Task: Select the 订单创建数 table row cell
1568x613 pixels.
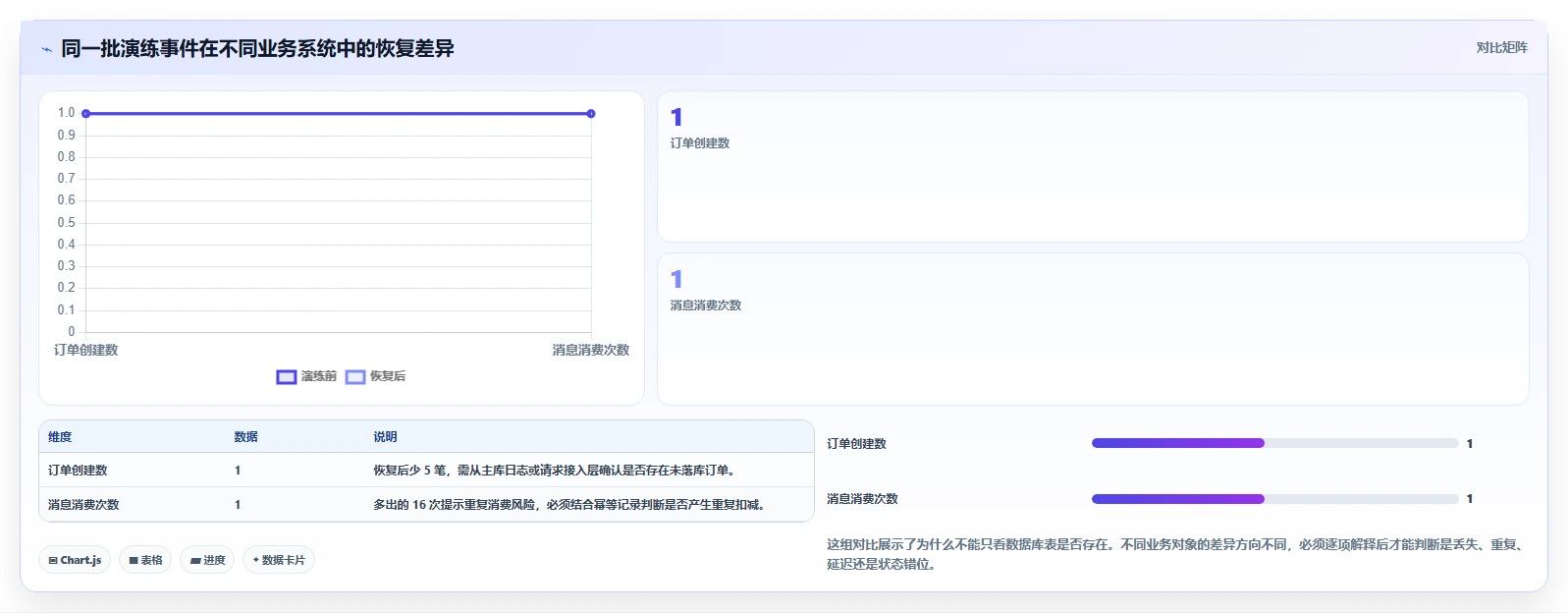Action: point(78,471)
